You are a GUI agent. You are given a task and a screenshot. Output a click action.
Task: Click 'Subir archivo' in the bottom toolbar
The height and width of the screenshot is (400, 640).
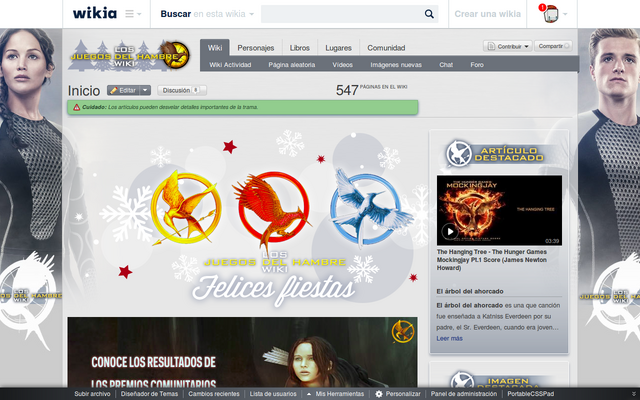coord(92,394)
